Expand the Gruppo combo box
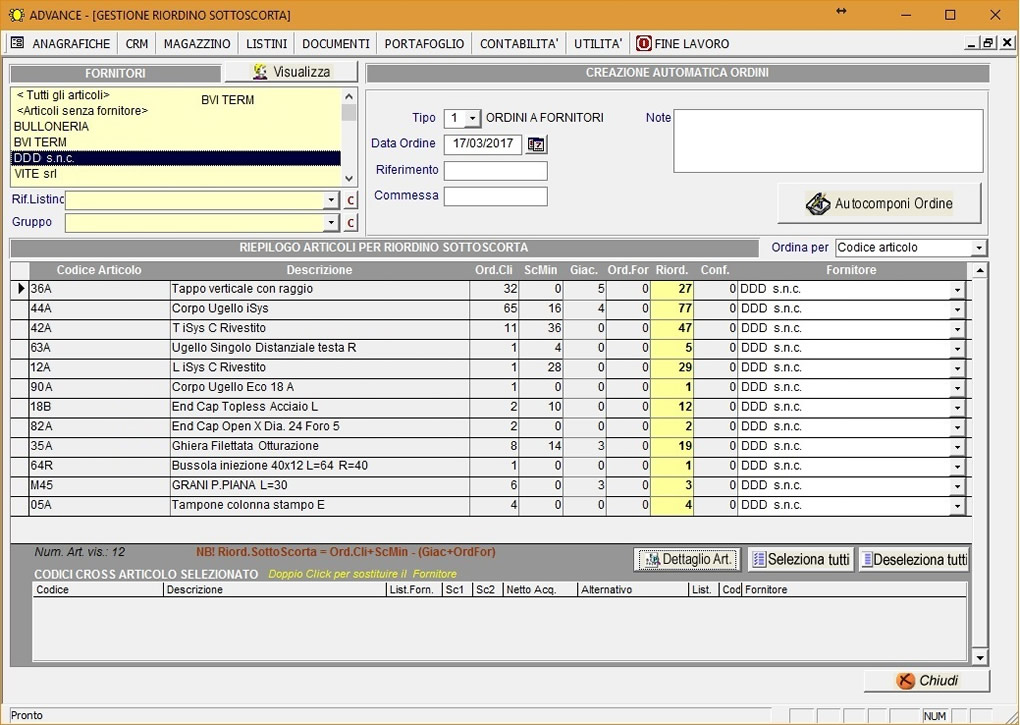Viewport: 1020px width, 725px height. point(331,223)
